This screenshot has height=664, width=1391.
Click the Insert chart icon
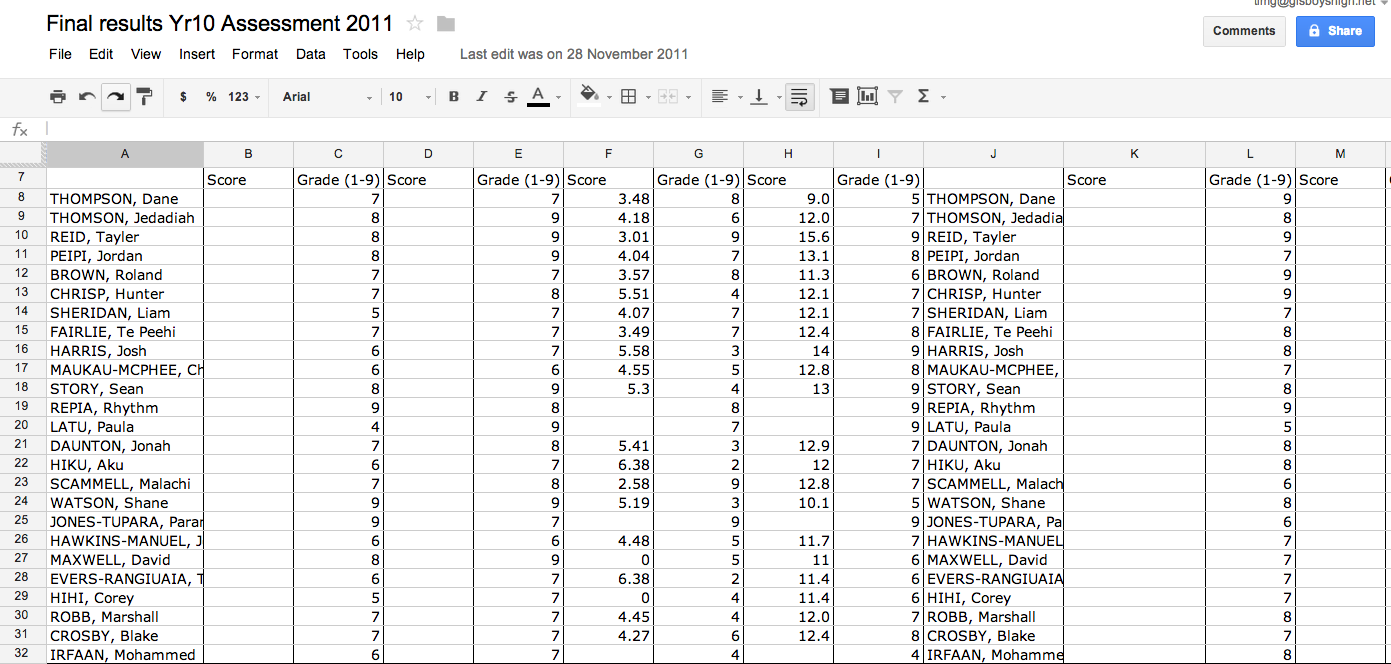(867, 96)
